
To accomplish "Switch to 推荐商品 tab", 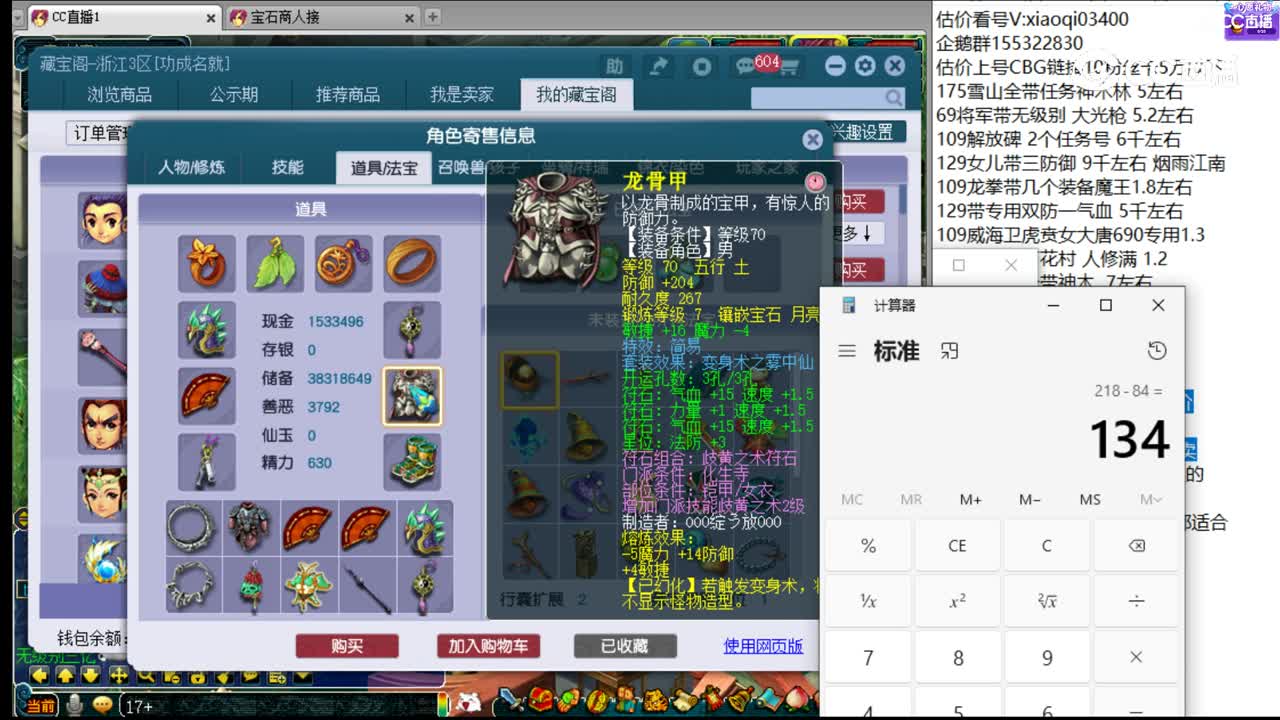I will point(348,95).
